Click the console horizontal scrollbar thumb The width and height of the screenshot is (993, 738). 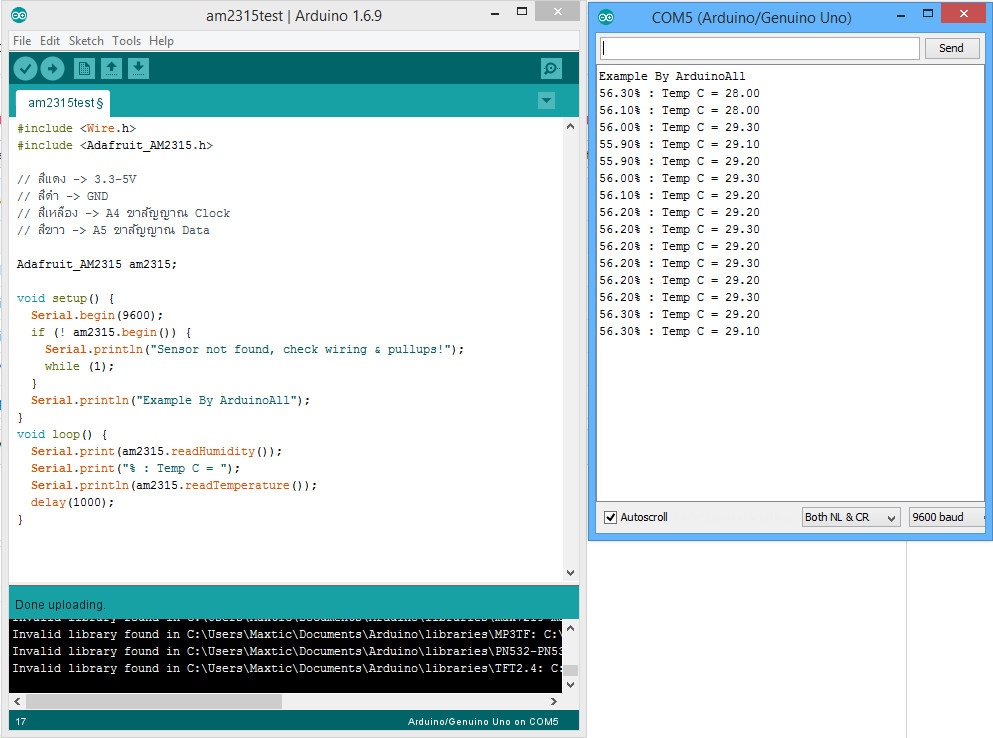(154, 701)
